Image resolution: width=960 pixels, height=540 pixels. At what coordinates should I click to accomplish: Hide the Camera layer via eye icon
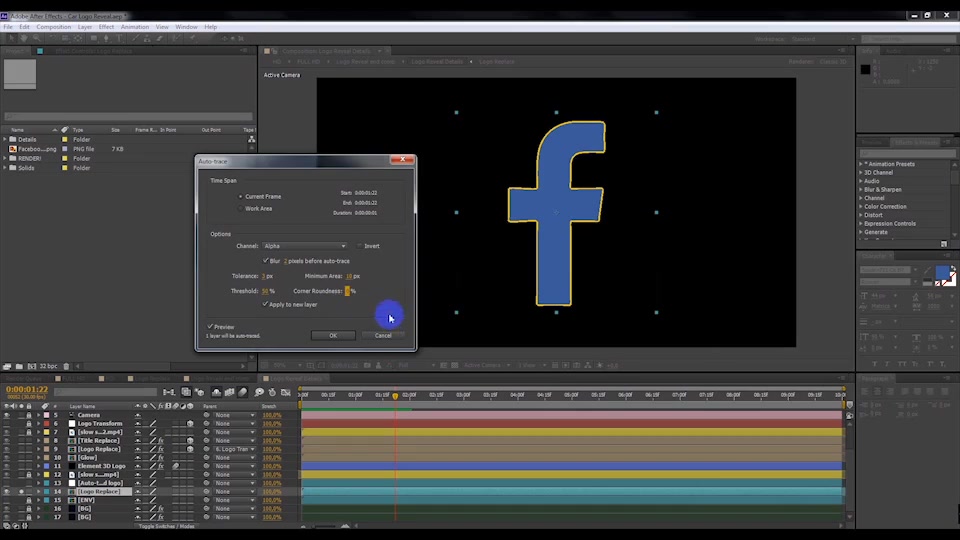point(7,415)
